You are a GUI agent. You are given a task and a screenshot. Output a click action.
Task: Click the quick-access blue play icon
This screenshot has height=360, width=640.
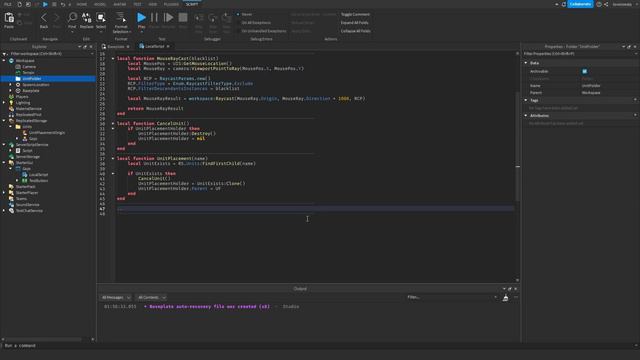click(x=45, y=4)
